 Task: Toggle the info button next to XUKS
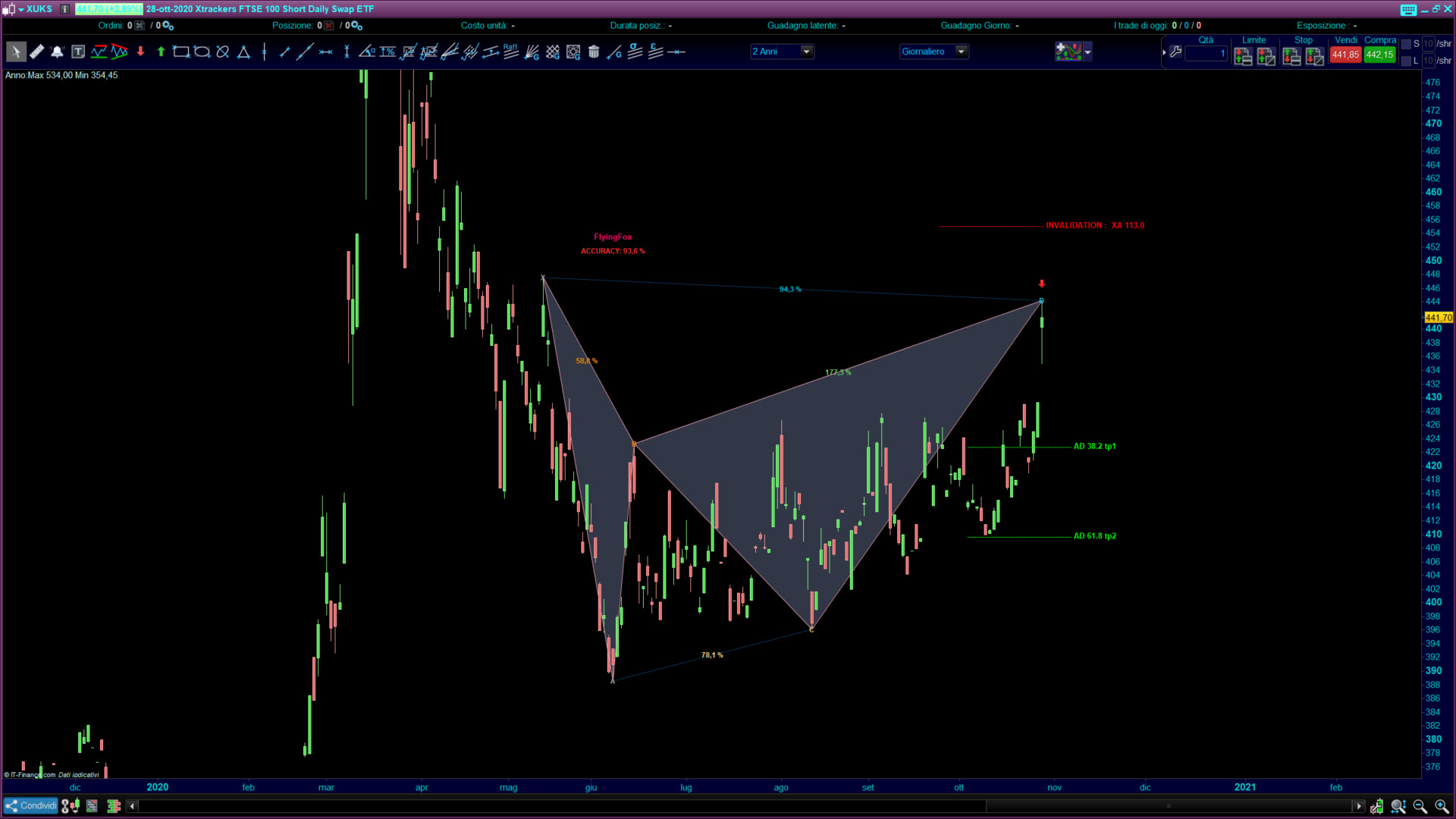pos(65,9)
